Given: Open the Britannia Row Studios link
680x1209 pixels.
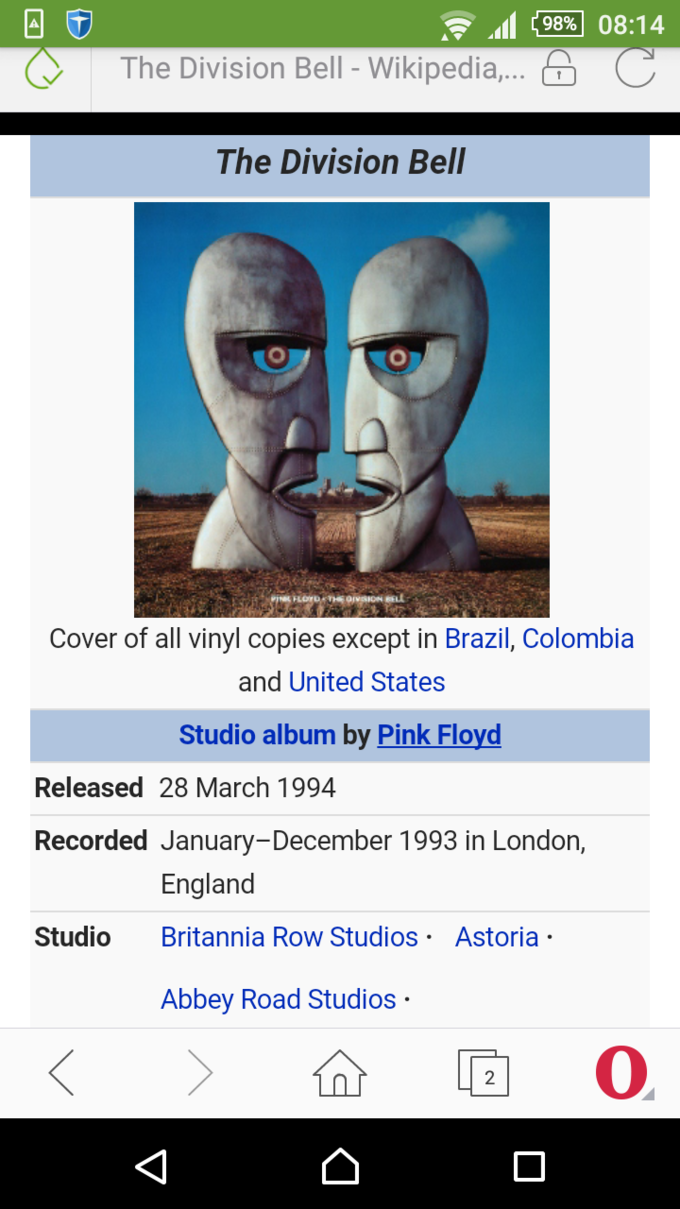Looking at the screenshot, I should pos(289,937).
